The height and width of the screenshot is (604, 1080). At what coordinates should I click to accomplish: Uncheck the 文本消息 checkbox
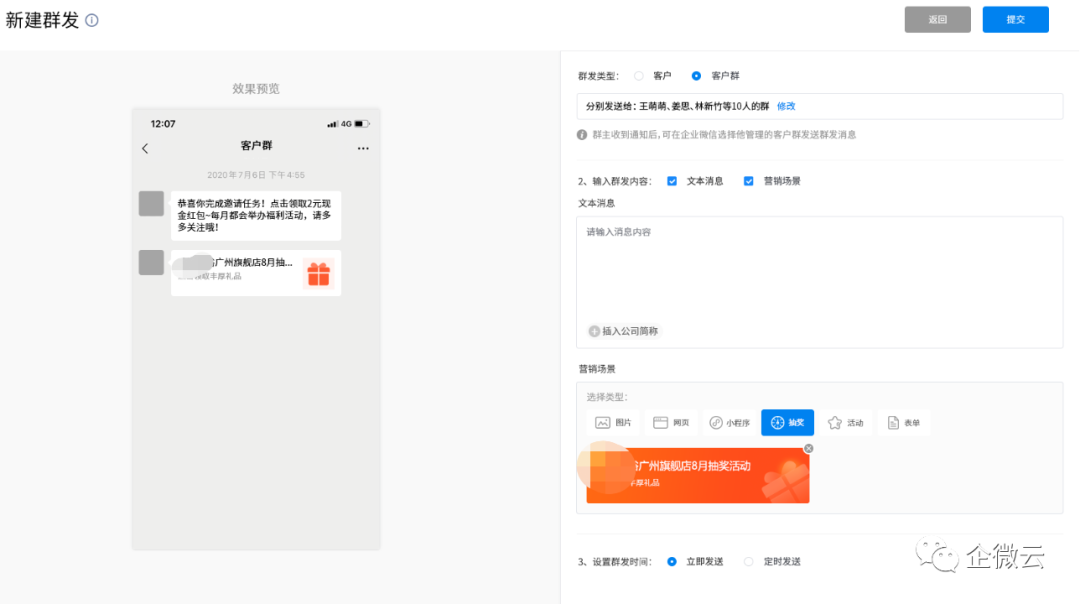point(672,181)
